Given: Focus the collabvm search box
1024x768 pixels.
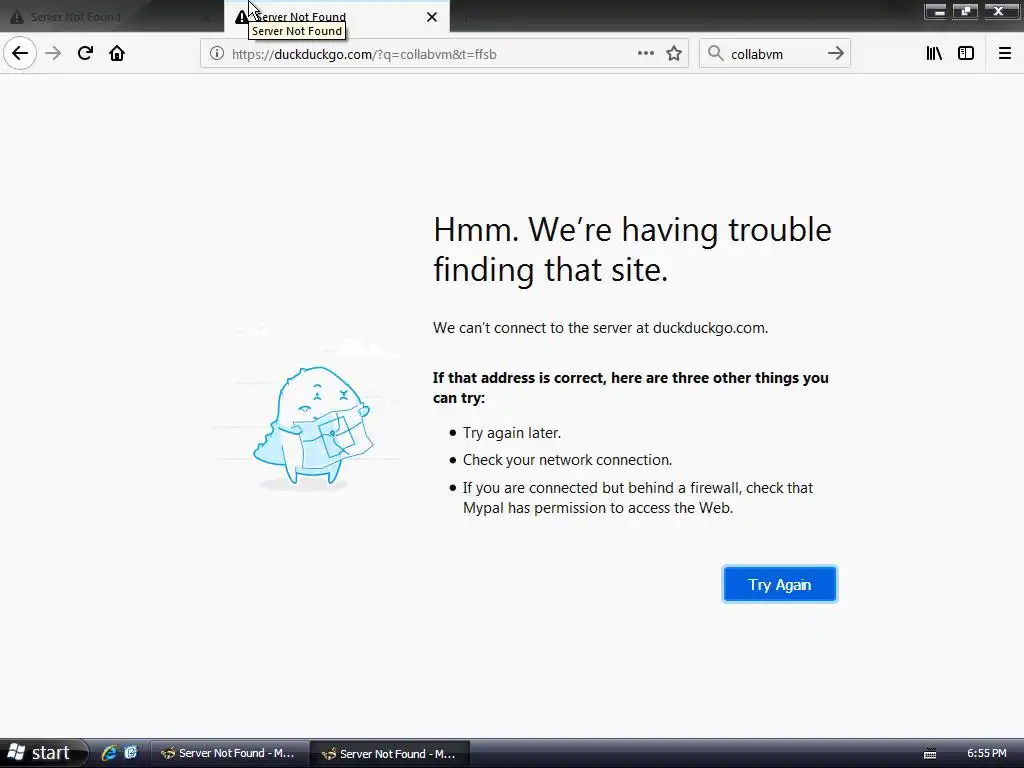Looking at the screenshot, I should (774, 54).
